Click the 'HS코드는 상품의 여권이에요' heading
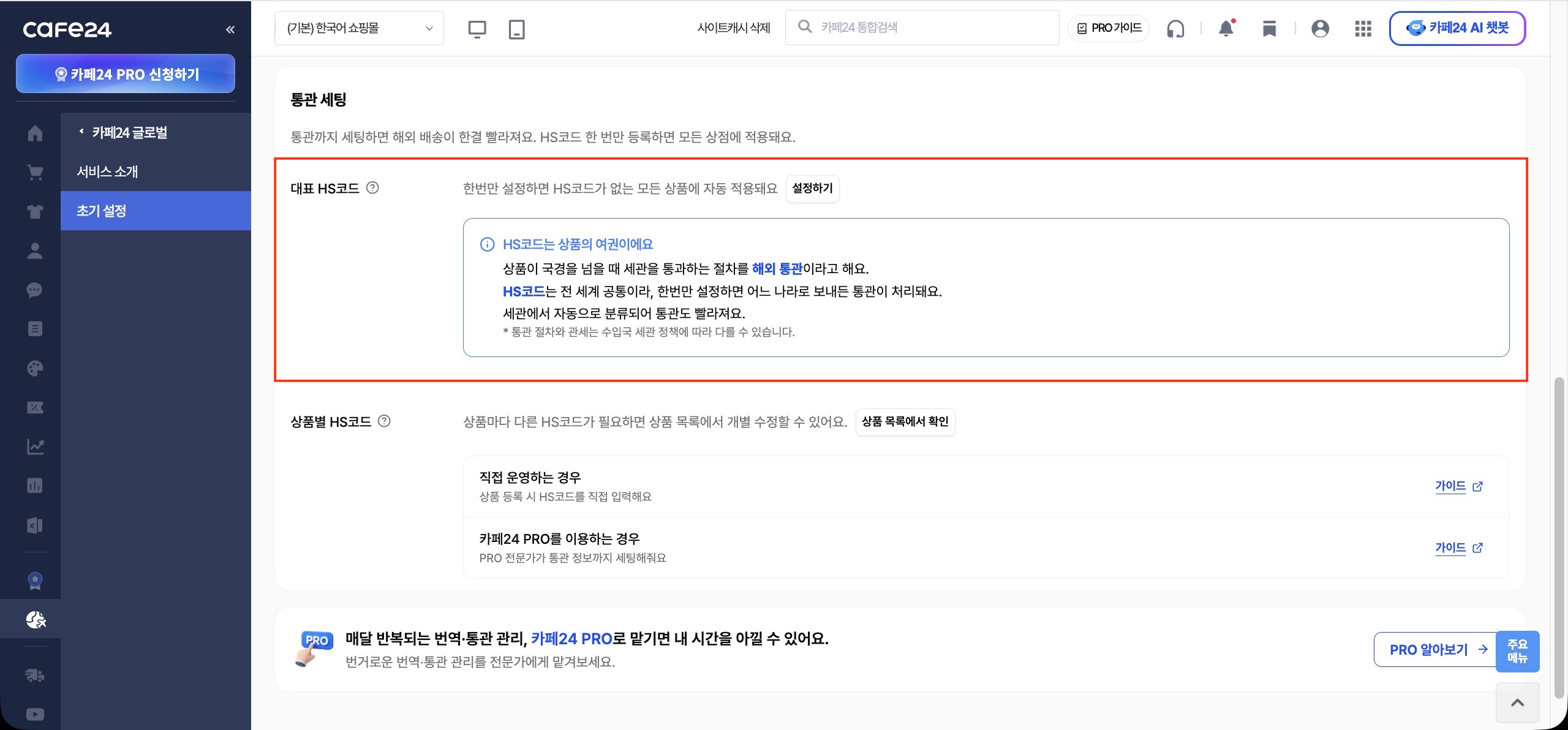 (578, 244)
